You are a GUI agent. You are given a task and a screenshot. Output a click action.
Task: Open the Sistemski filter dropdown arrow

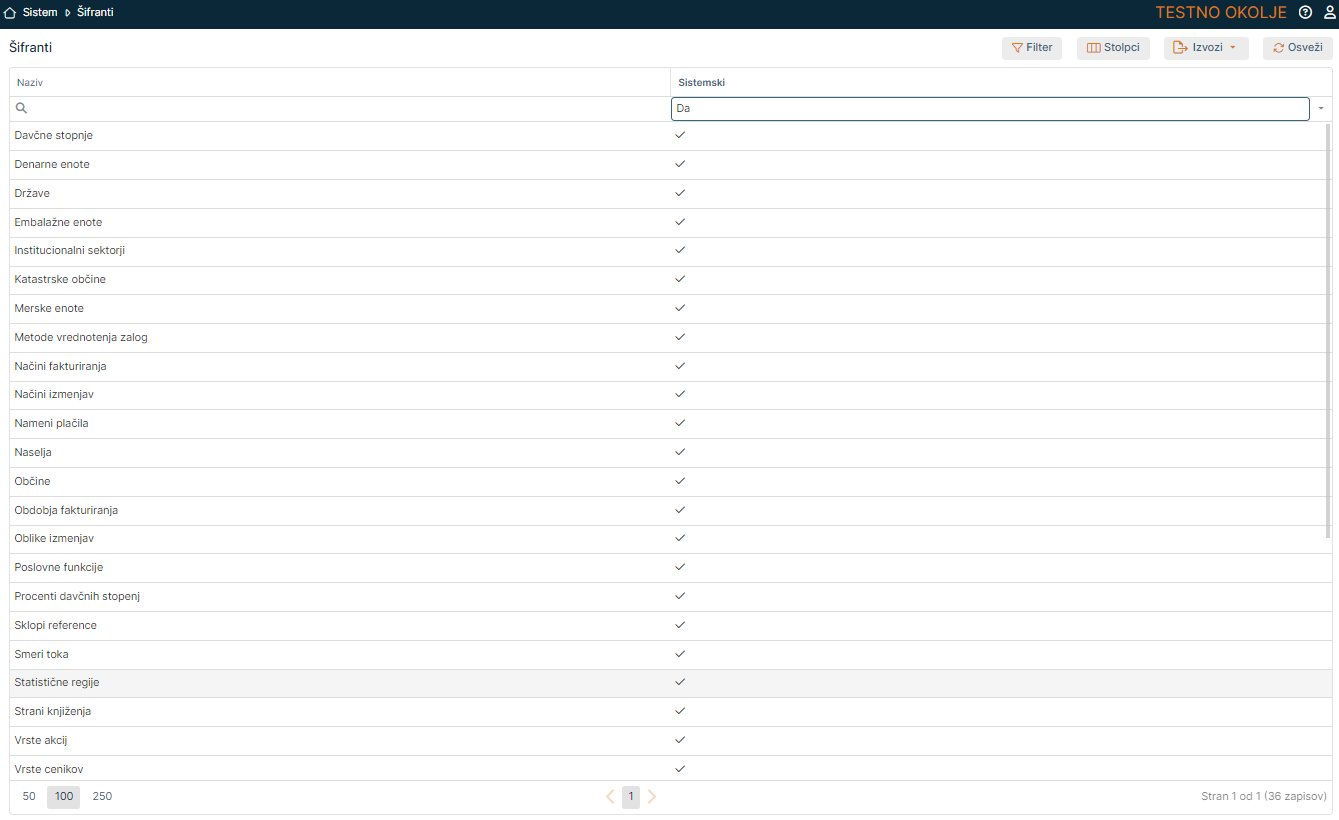click(x=1321, y=108)
